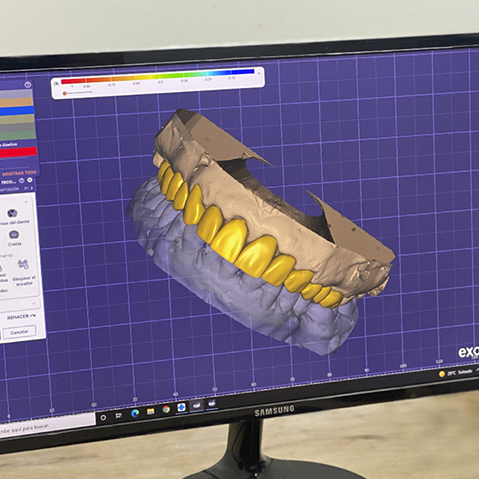Launch Microsoft Edge from the taskbar
This screenshot has width=479, height=479.
coord(135,413)
